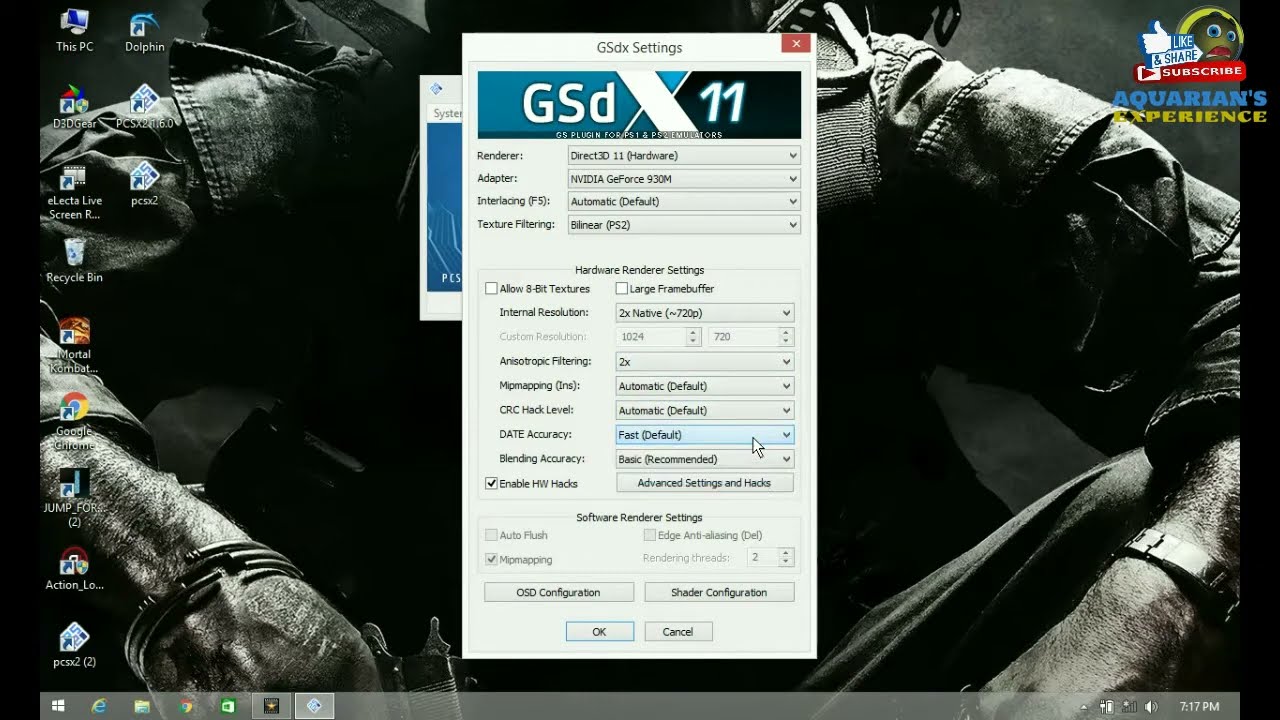The height and width of the screenshot is (720, 1280).
Task: Open the Recycle Bin
Action: [74, 261]
